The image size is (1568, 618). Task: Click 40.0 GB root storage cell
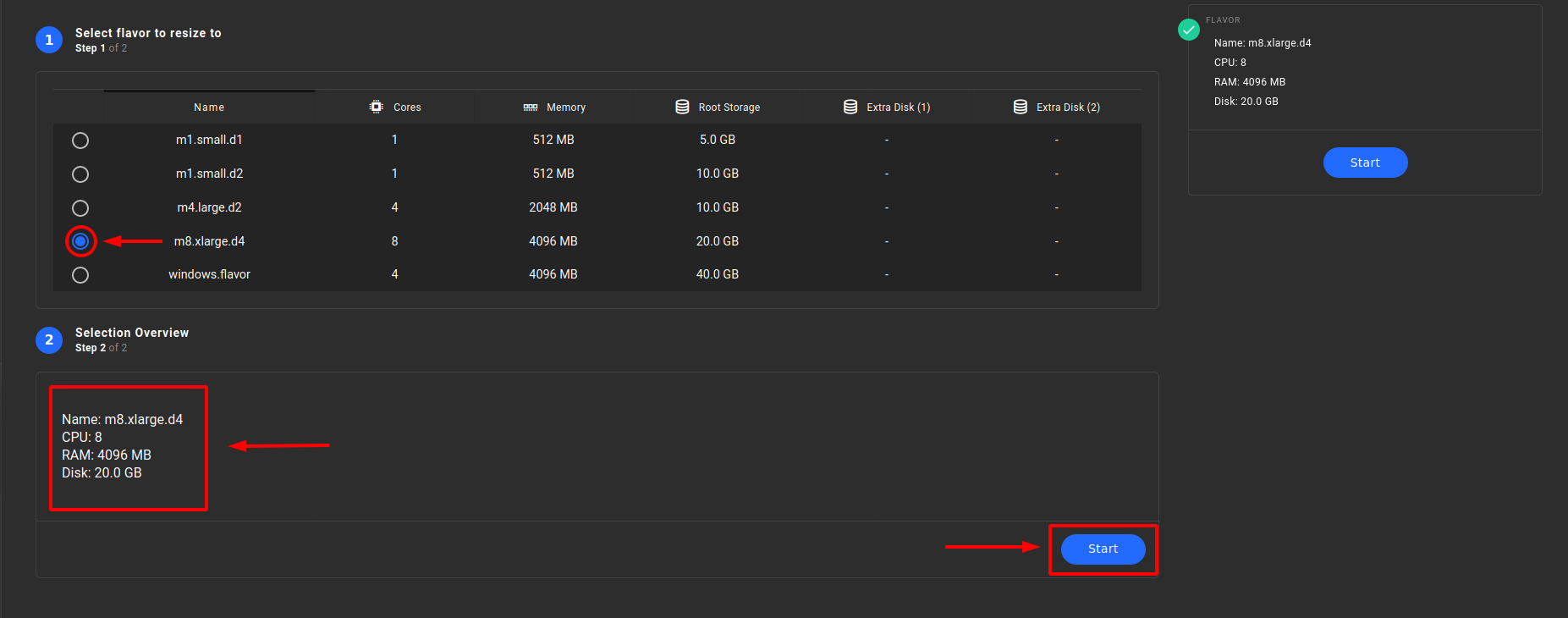click(718, 274)
